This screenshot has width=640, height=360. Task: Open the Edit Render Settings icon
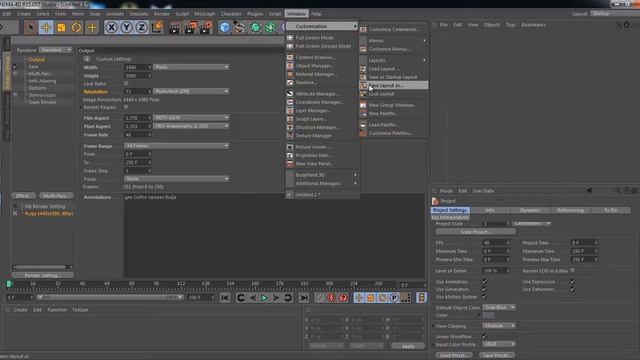(x=206, y=27)
